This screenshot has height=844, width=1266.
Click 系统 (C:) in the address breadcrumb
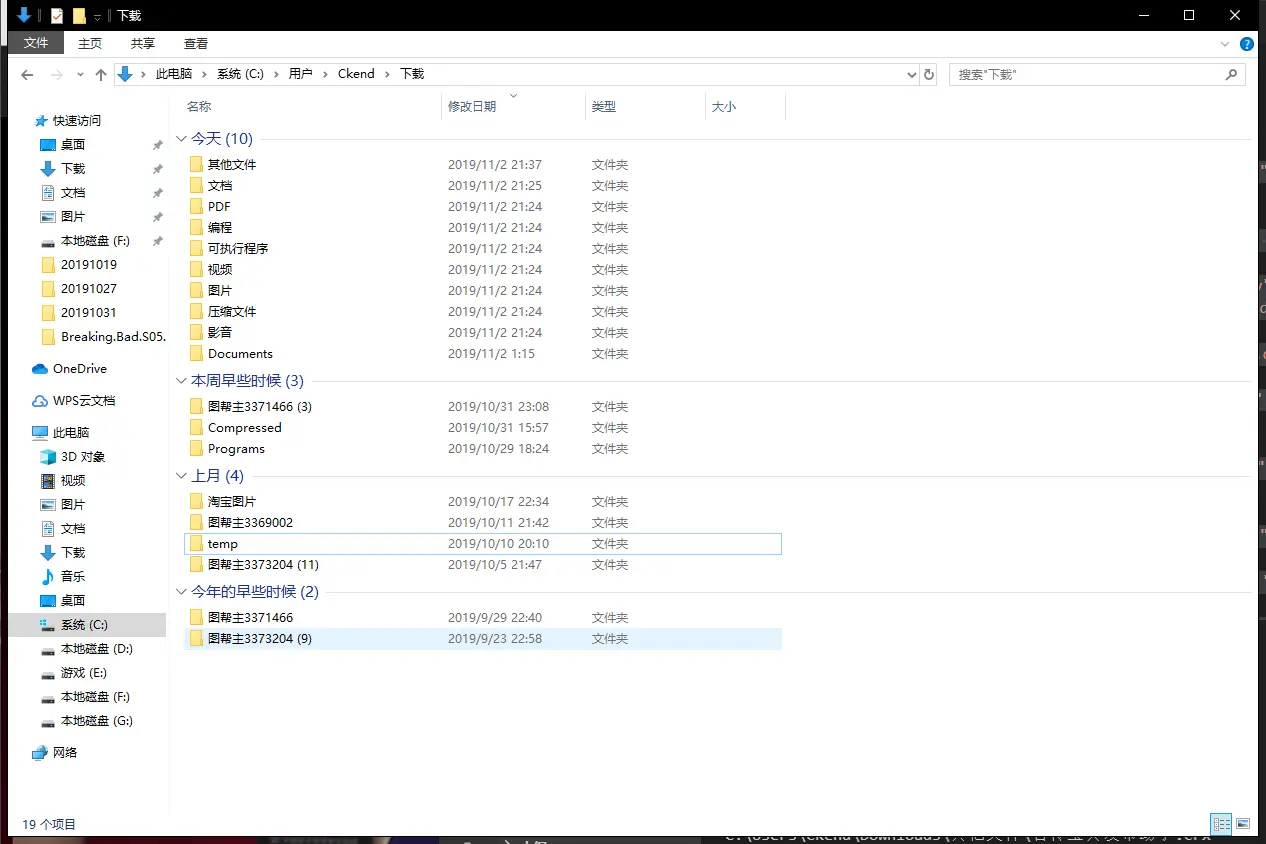(x=240, y=74)
